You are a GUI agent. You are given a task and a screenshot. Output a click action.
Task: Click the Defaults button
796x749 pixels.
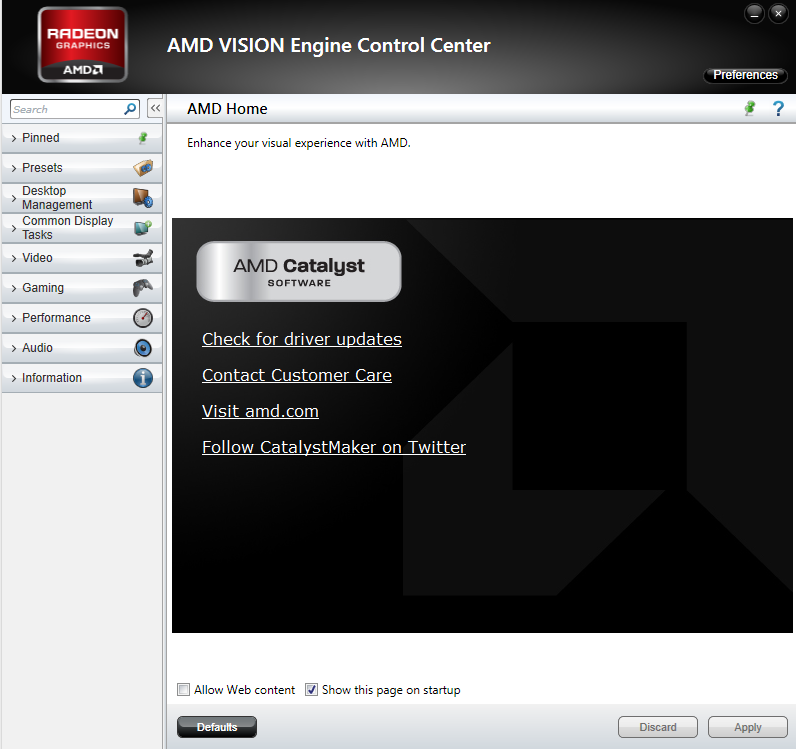pos(217,727)
